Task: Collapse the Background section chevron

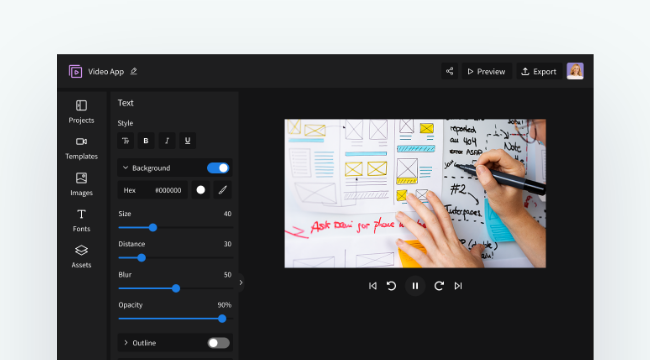Action: (x=125, y=168)
